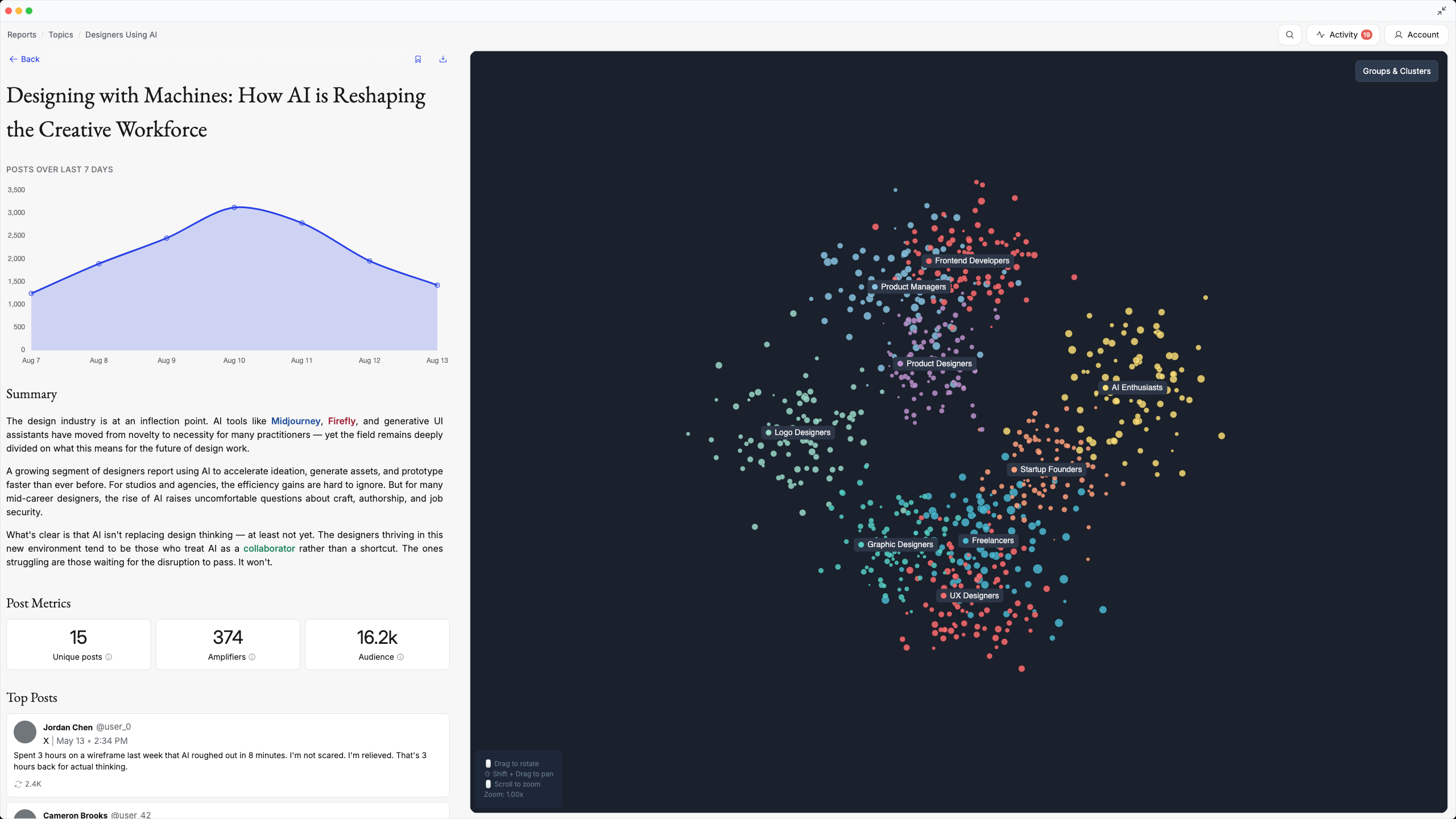
Task: Open the Midjourney link in the summary
Action: (296, 421)
